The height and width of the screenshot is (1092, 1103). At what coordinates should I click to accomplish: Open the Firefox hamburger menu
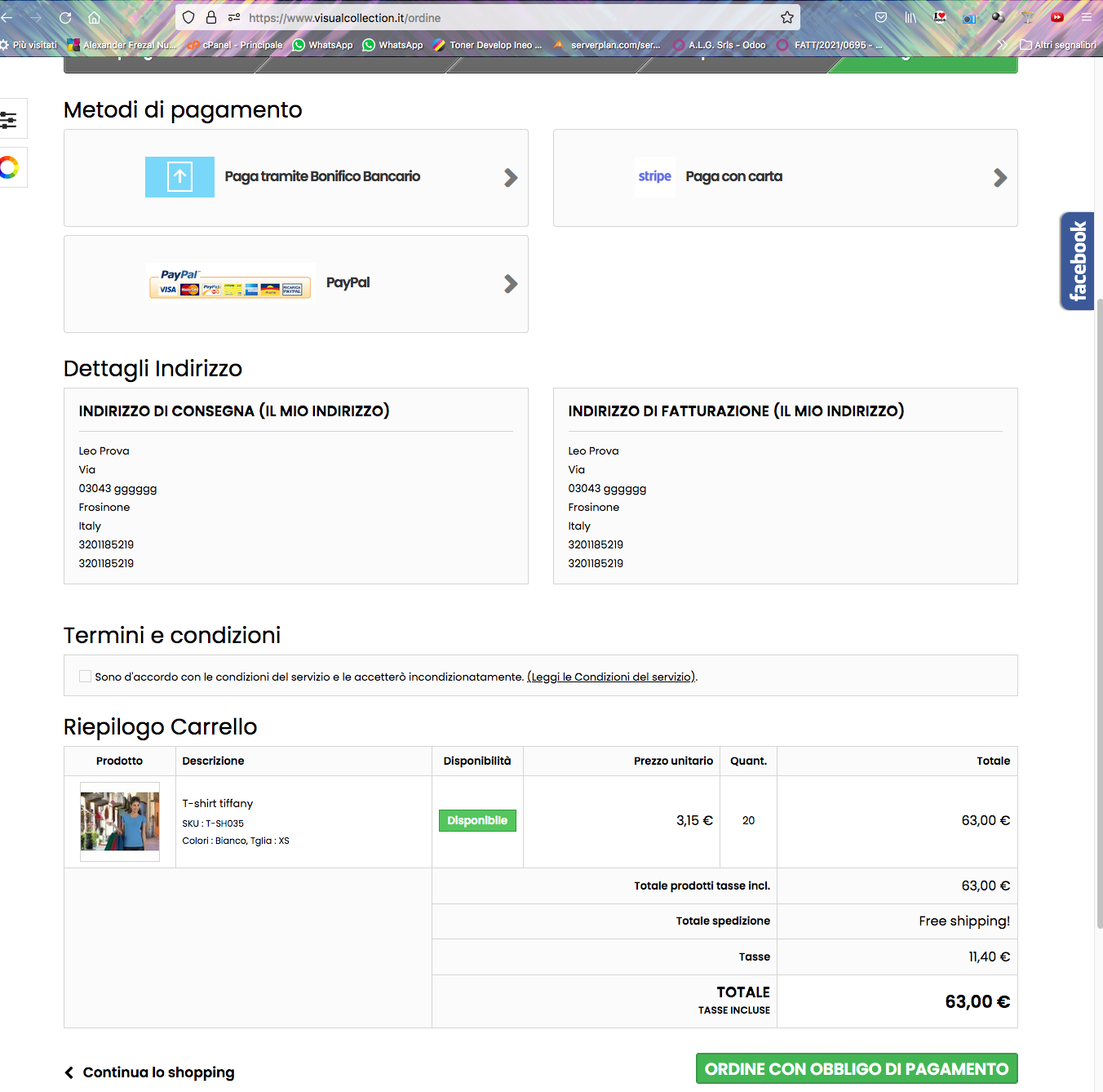point(1086,17)
